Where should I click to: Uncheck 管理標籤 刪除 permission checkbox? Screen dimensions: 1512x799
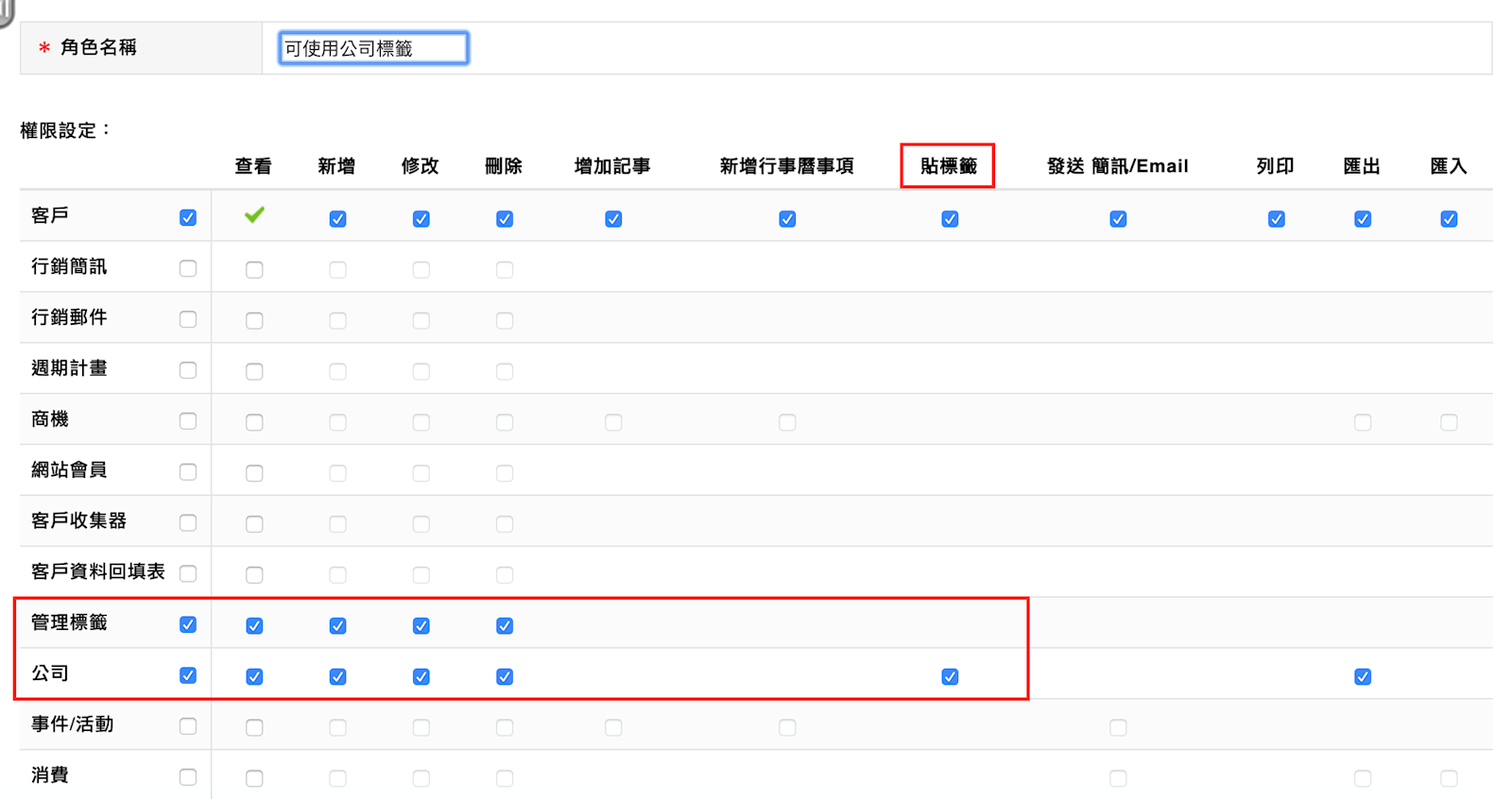505,626
